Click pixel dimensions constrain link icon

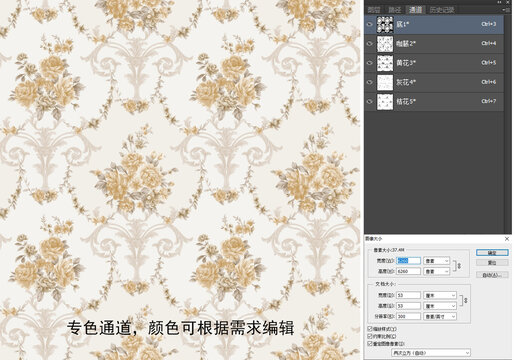(459, 266)
